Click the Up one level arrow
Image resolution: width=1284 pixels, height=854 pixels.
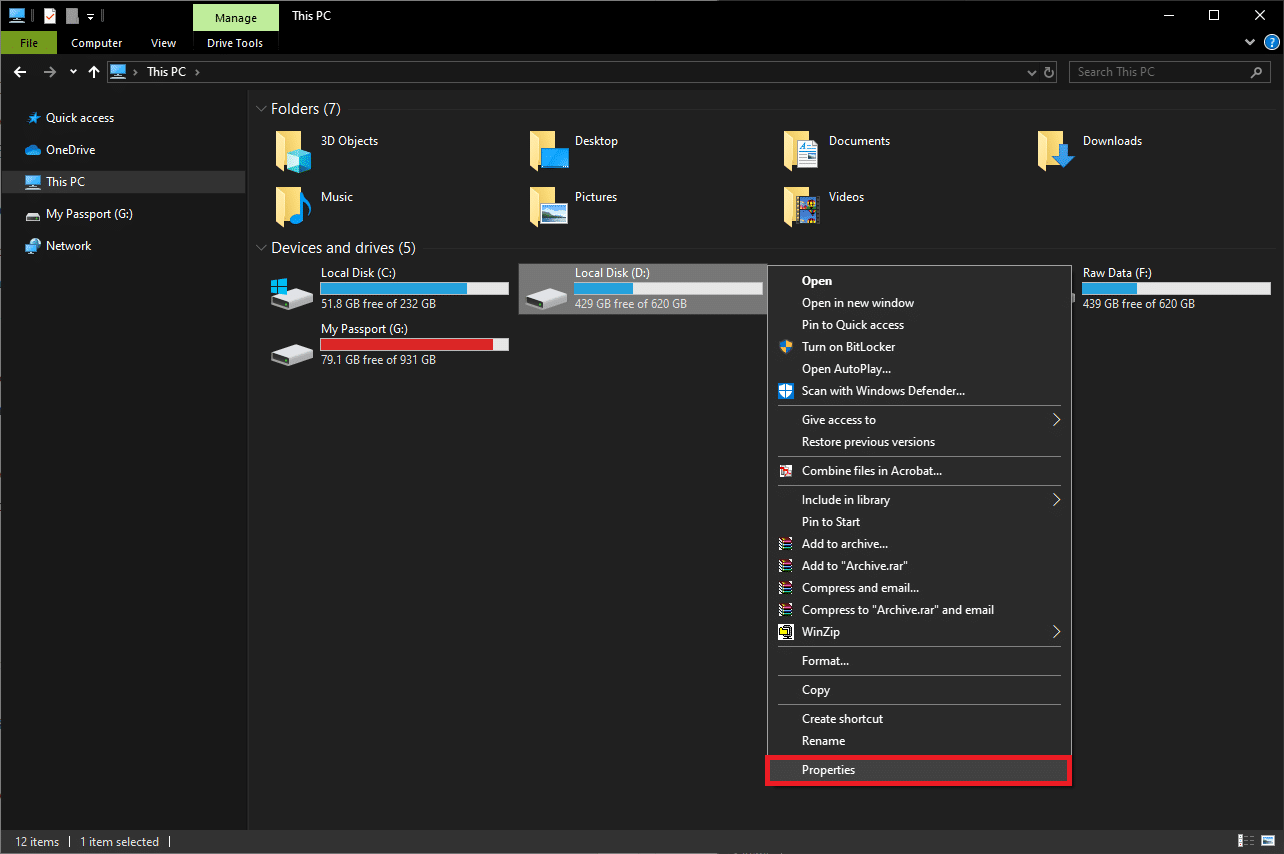pyautogui.click(x=94, y=72)
